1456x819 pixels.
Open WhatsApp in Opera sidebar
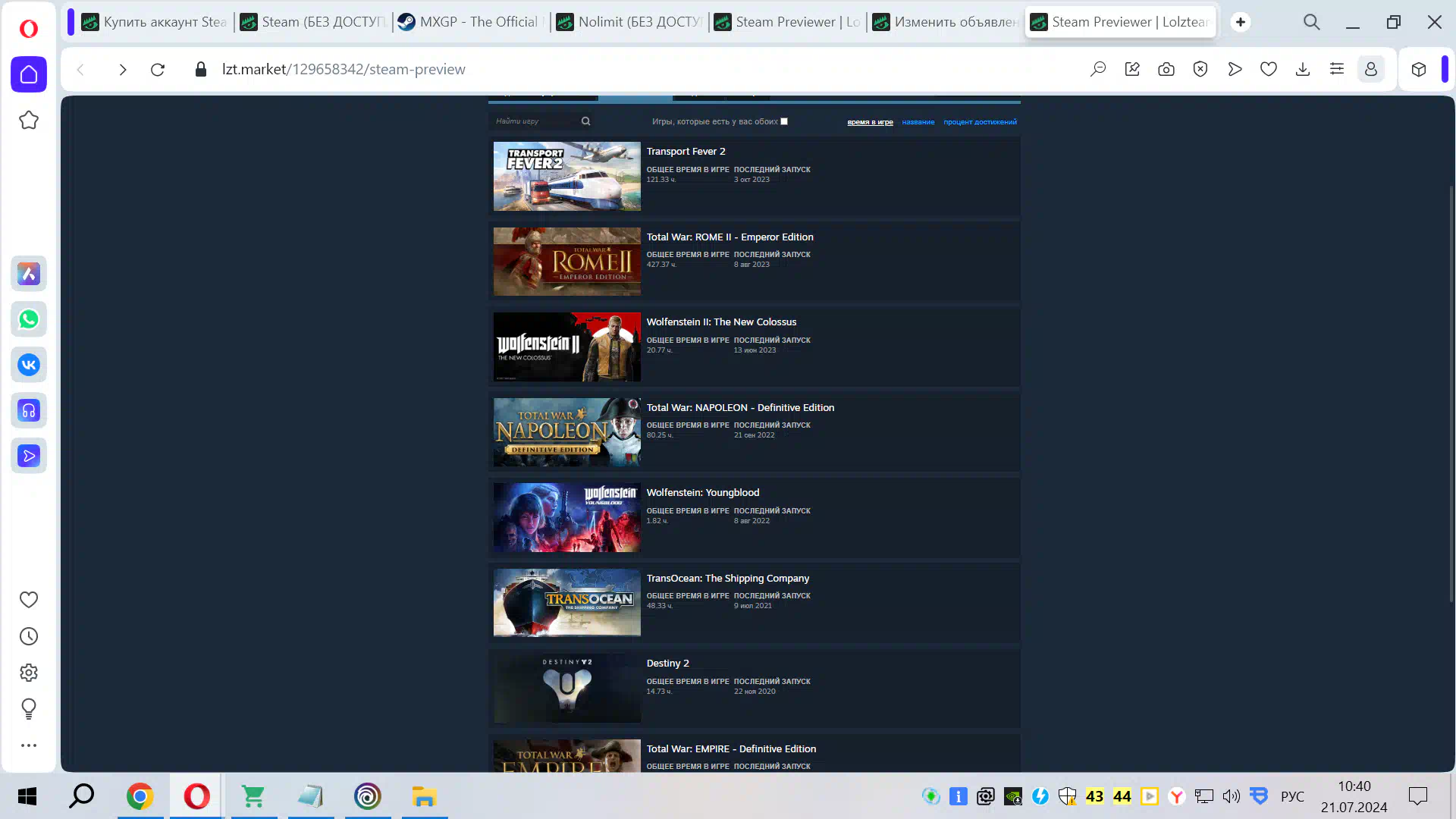29,319
